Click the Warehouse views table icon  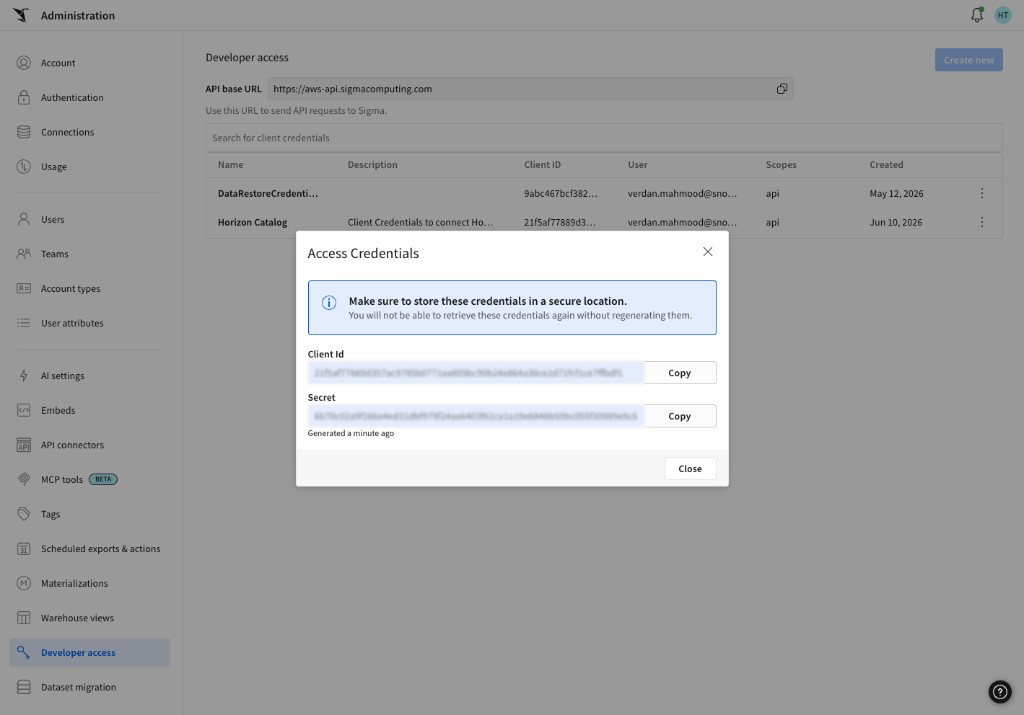pyautogui.click(x=24, y=618)
